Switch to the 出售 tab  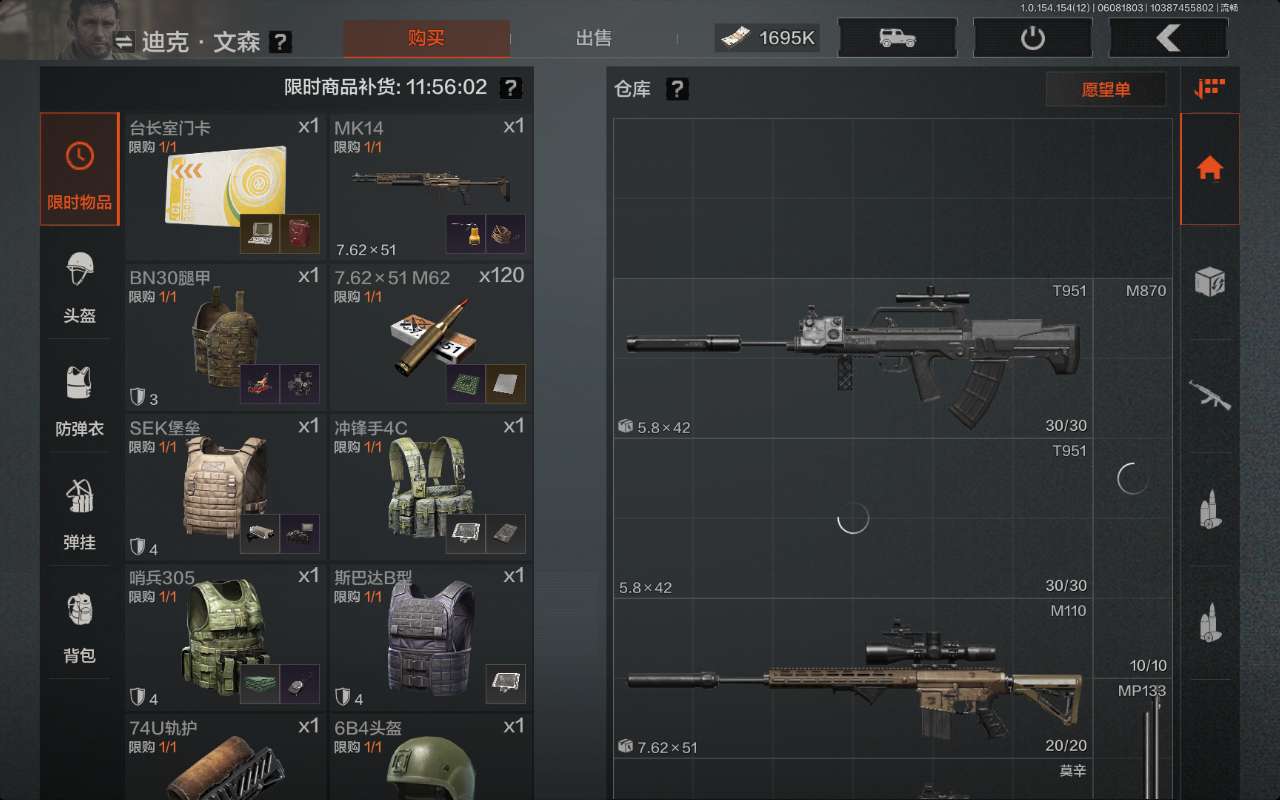coord(594,38)
